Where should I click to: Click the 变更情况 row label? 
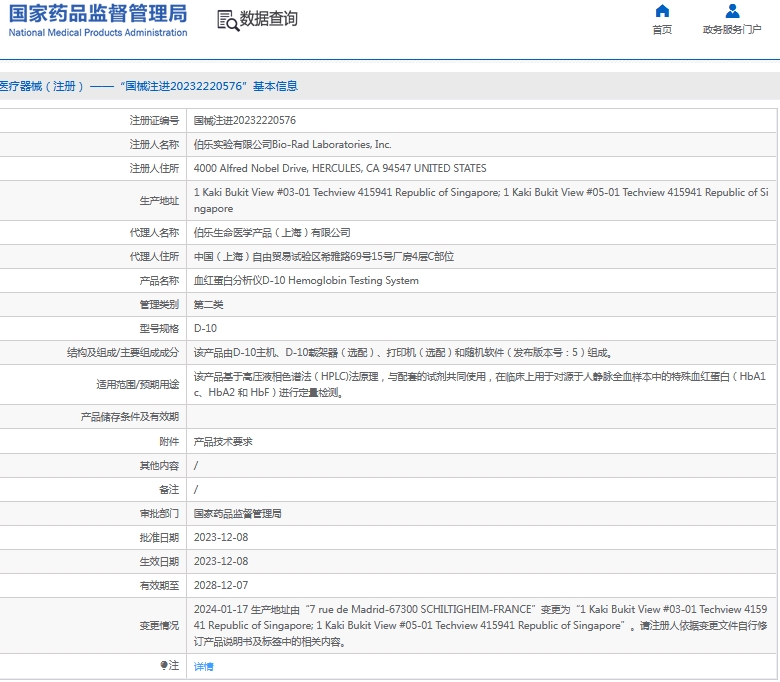(x=159, y=625)
